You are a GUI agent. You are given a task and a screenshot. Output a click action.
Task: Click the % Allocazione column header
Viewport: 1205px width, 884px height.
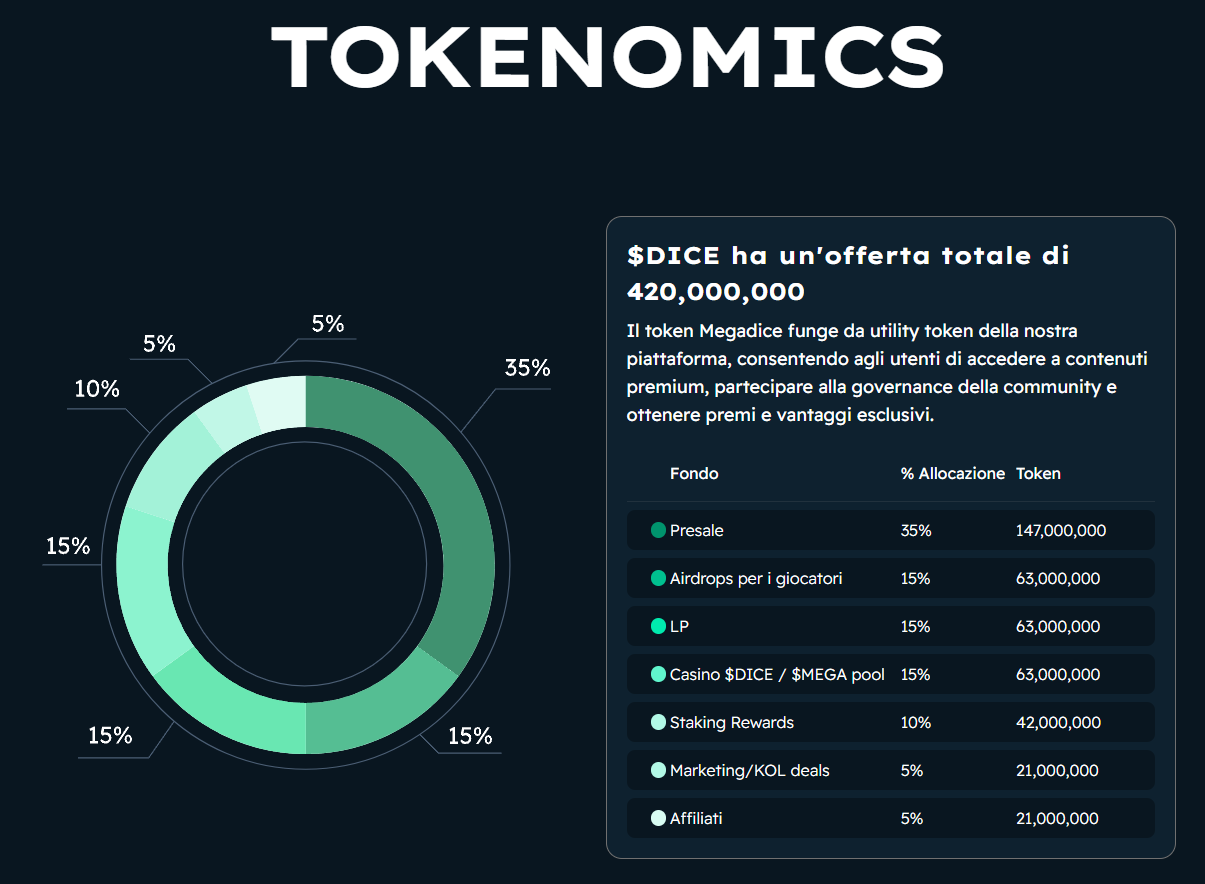pyautogui.click(x=952, y=473)
